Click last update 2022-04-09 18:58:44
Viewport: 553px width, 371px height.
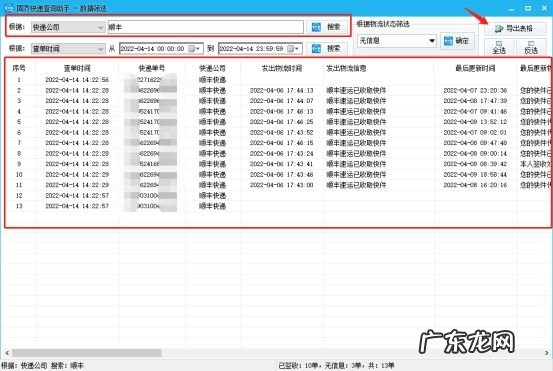pos(475,175)
